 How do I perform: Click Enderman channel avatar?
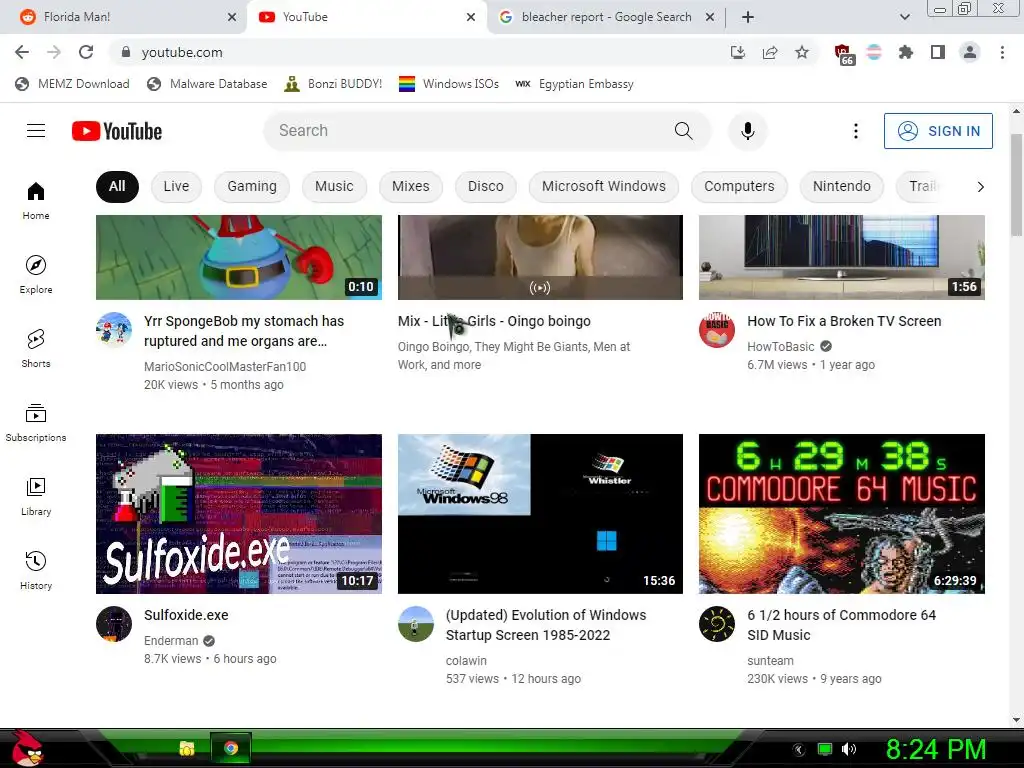pos(114,624)
